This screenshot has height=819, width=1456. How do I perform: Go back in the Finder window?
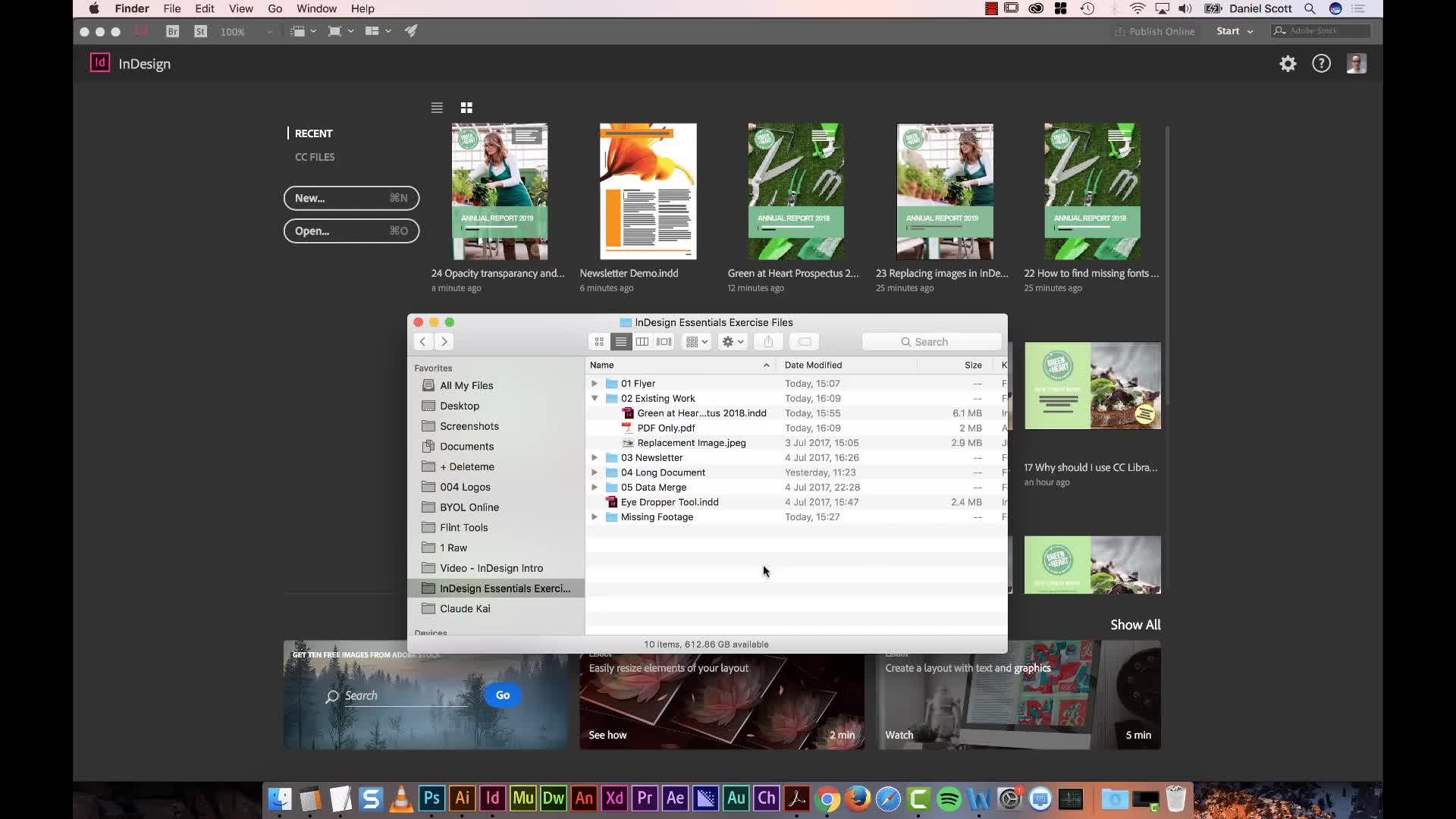(423, 342)
